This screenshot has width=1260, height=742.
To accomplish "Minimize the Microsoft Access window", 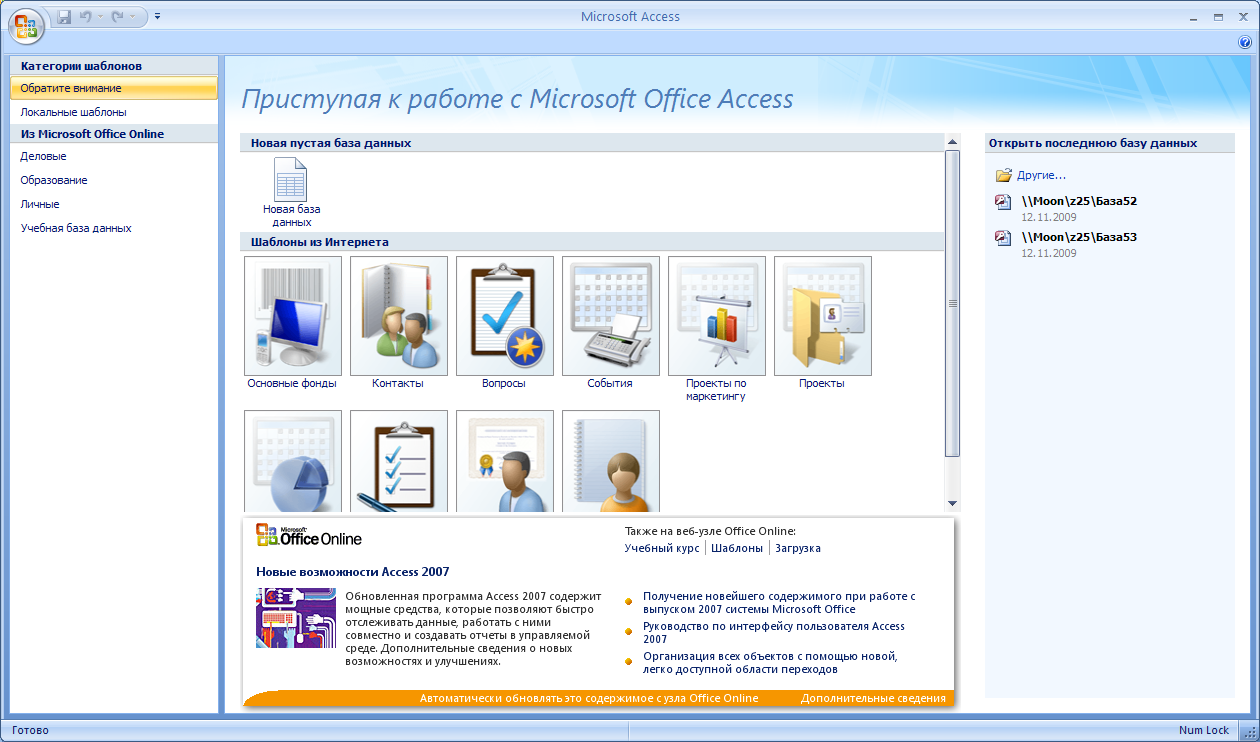I will click(1194, 17).
